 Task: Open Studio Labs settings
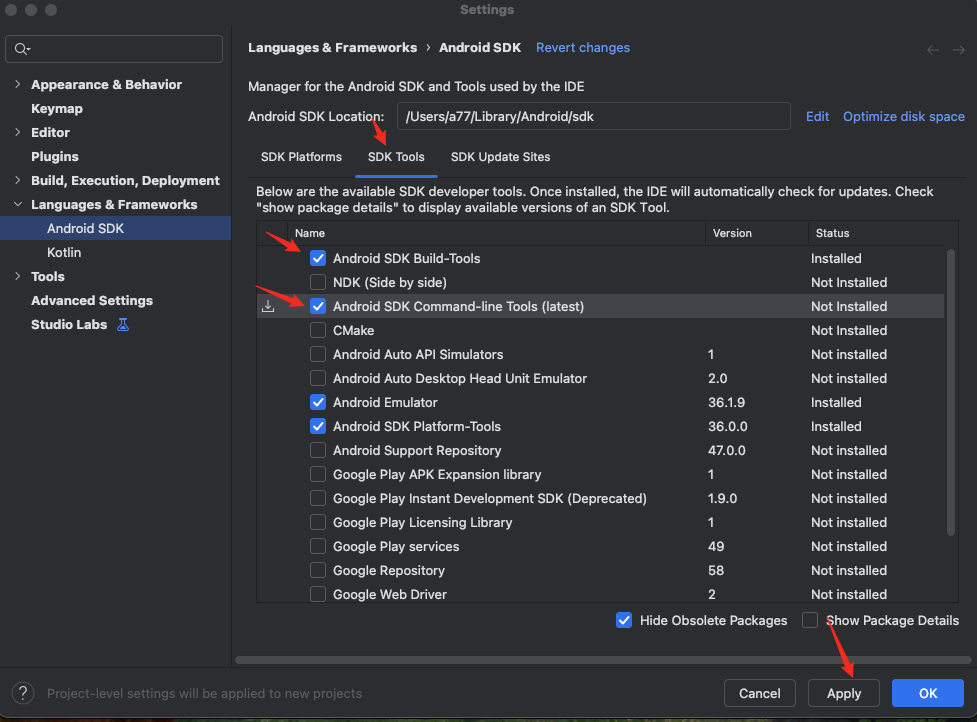(69, 325)
